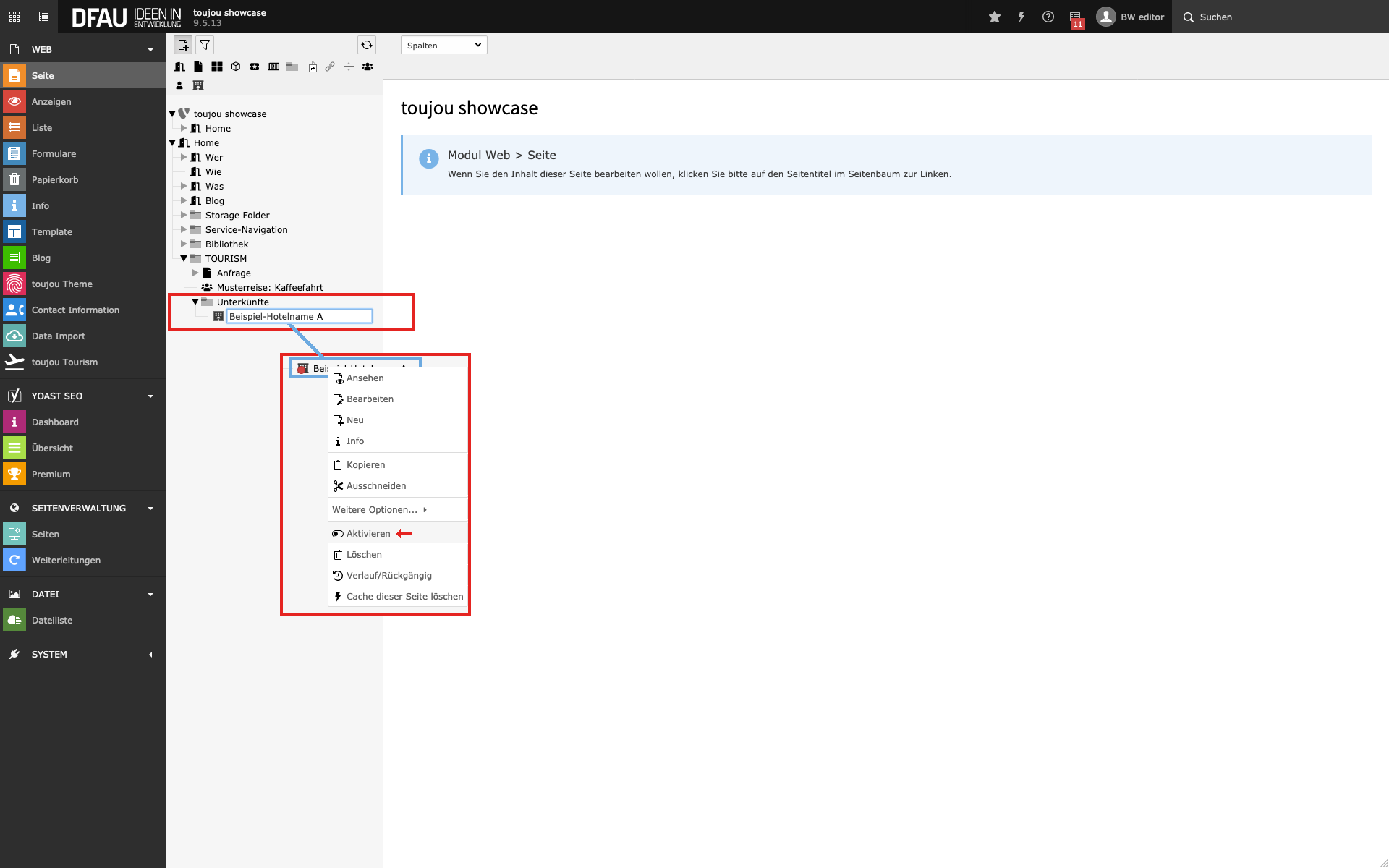
Task: Toggle the module menu grid icon
Action: click(x=14, y=17)
